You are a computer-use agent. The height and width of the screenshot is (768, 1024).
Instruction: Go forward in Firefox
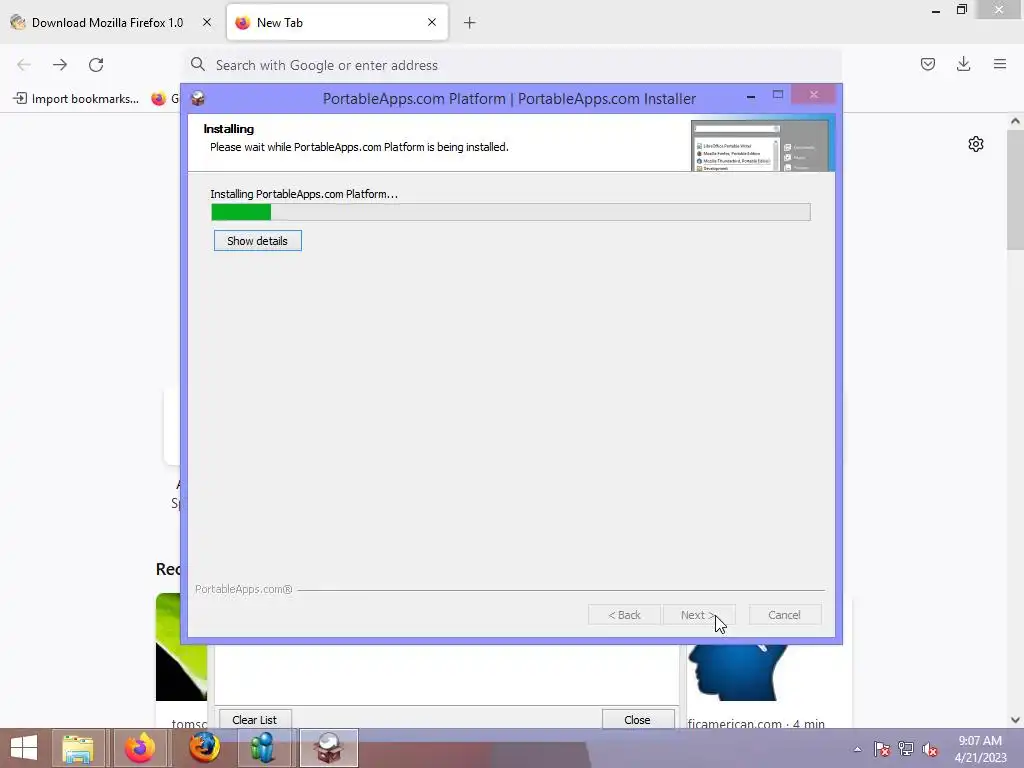[60, 65]
